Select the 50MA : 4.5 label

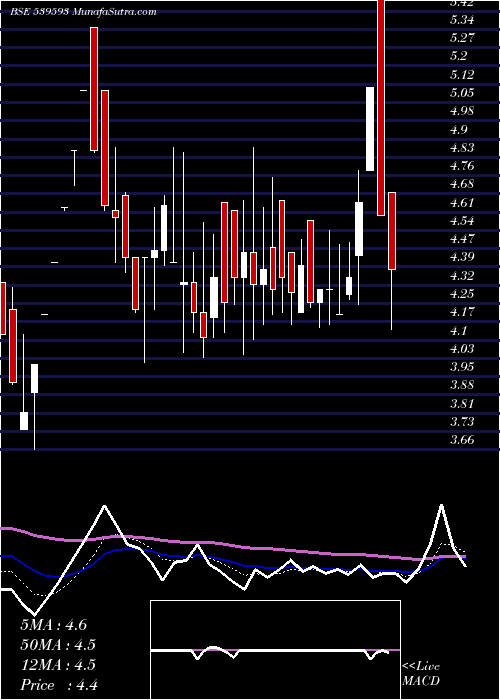click(x=58, y=645)
